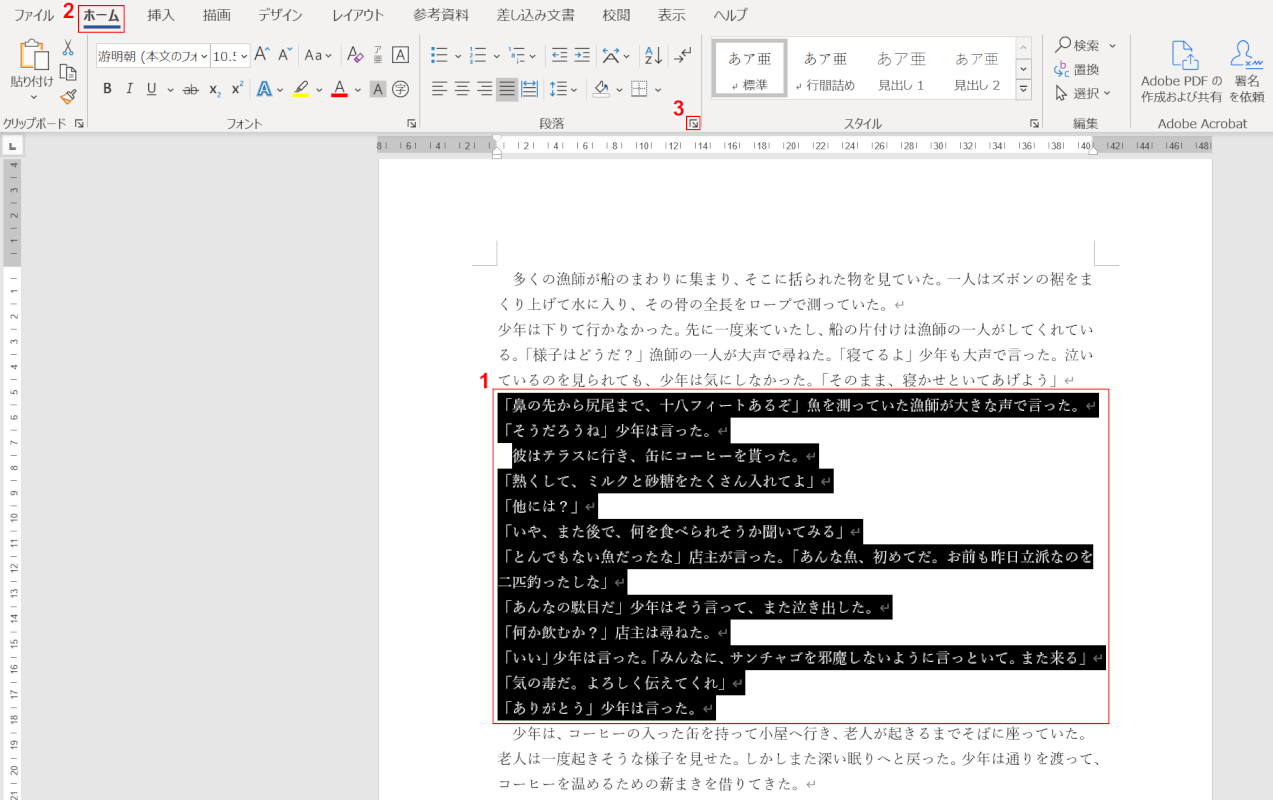Open the レイアウト ribbon tab
The height and width of the screenshot is (800, 1273).
coord(358,15)
